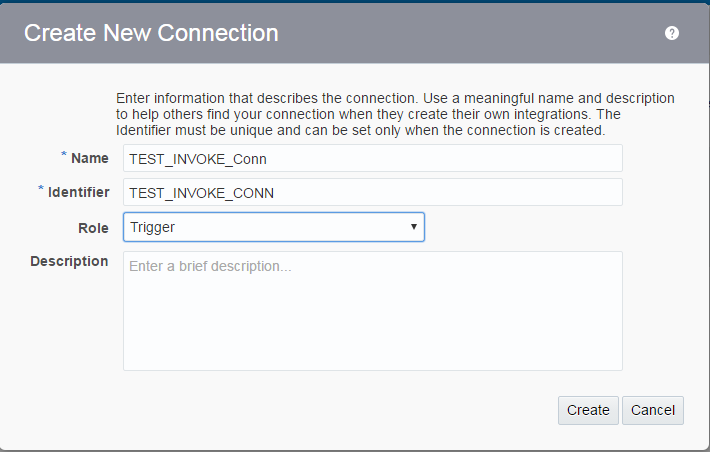Click the 'Enter a brief description' placeholder
Viewport: 710px width, 452px height.
[211, 267]
